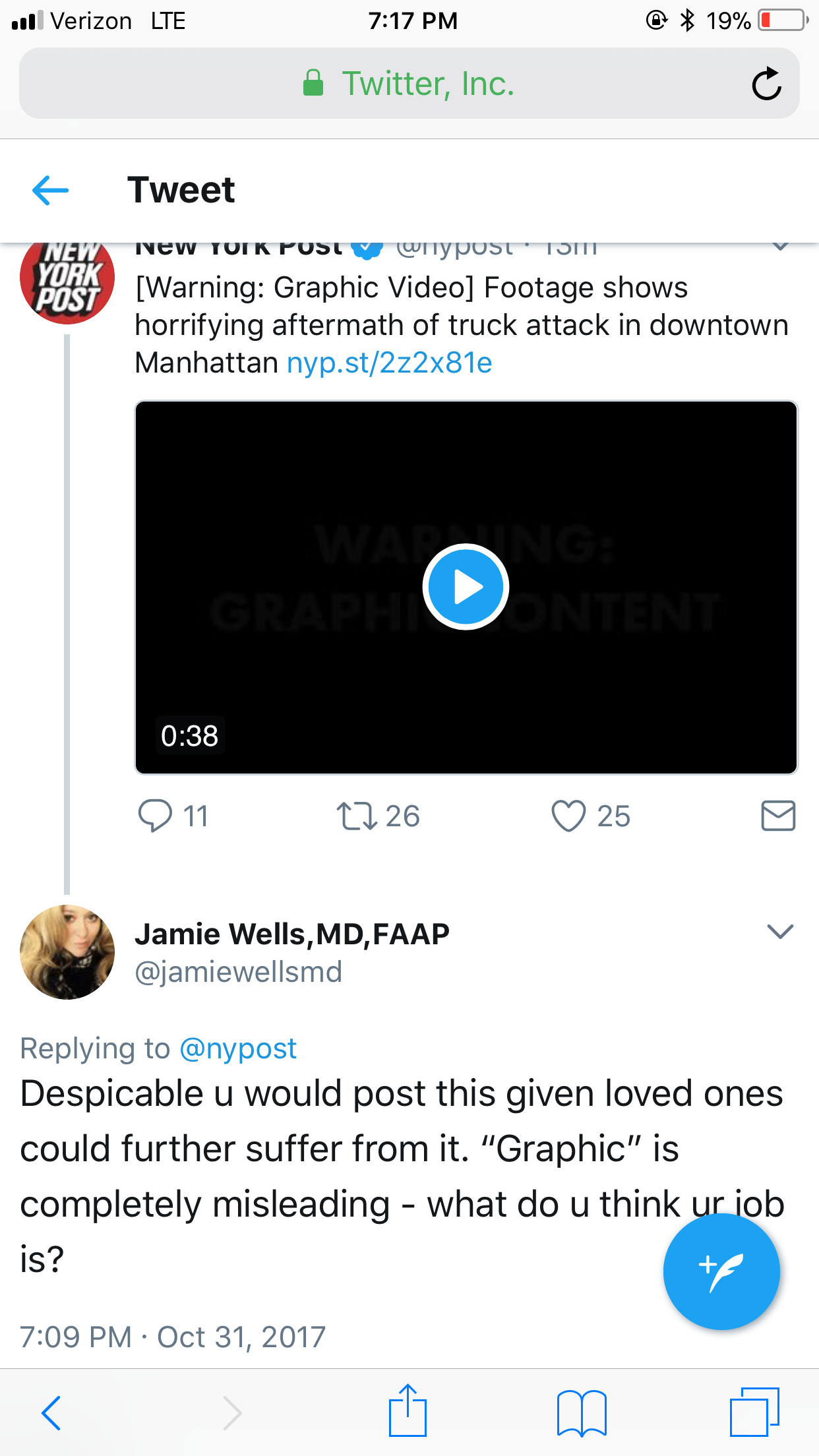Play the graphic content video

click(466, 587)
